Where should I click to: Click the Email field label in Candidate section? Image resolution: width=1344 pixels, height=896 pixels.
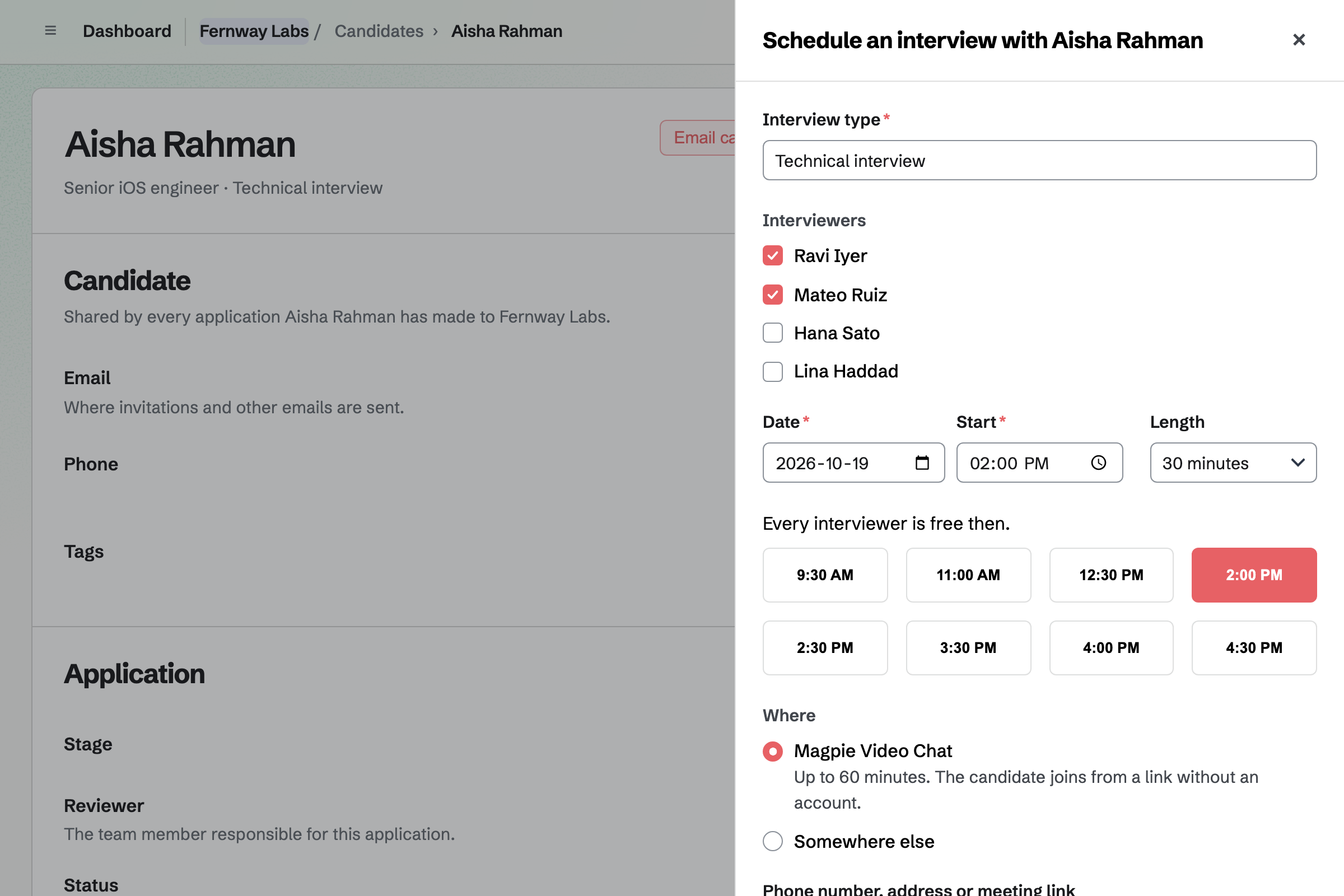click(87, 377)
